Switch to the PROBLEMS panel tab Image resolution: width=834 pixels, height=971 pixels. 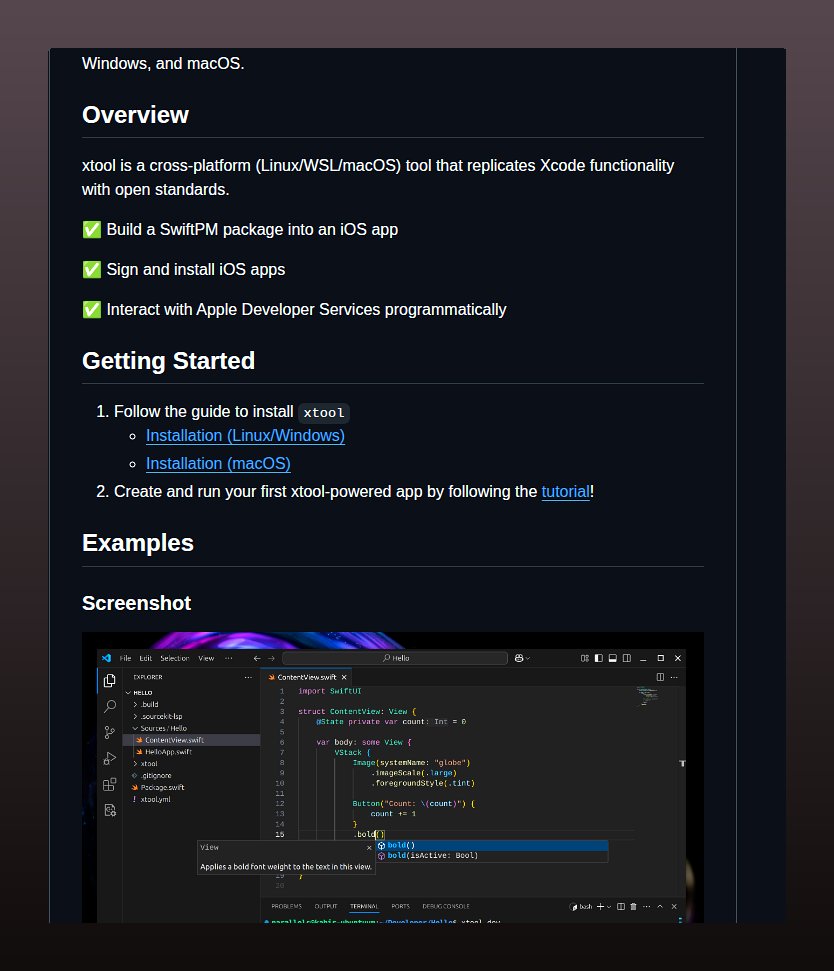point(287,907)
